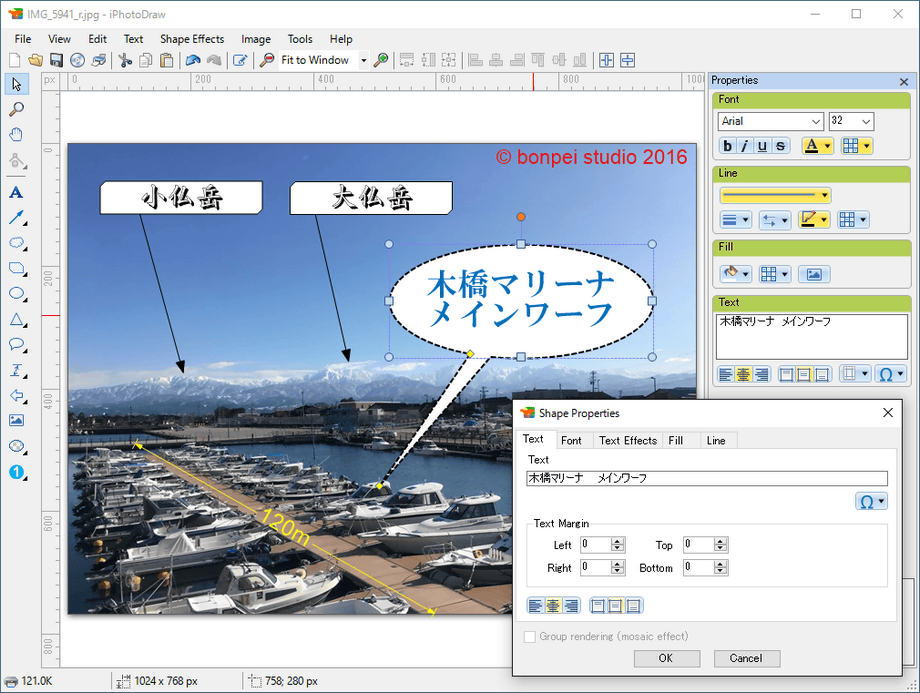Open the Omega symbol dropdown in Properties panel
The image size is (920, 693).
(x=890, y=374)
